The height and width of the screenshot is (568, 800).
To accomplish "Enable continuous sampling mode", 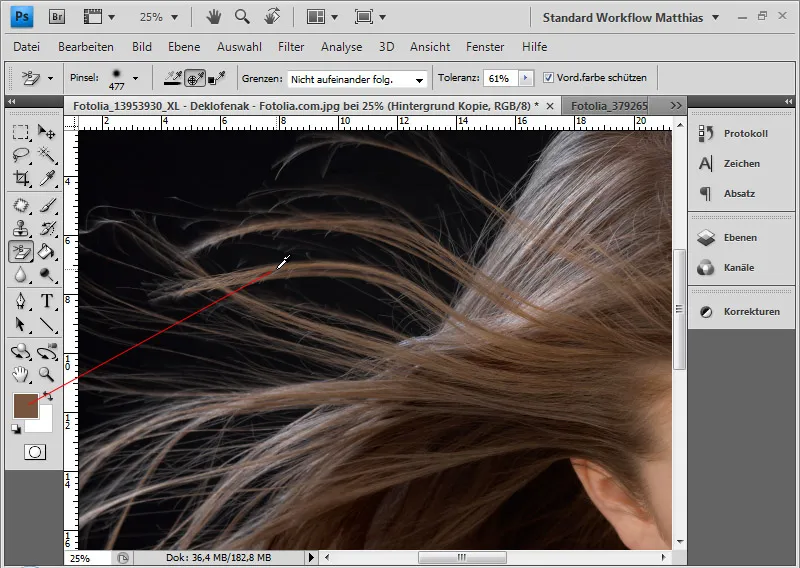I will (172, 78).
